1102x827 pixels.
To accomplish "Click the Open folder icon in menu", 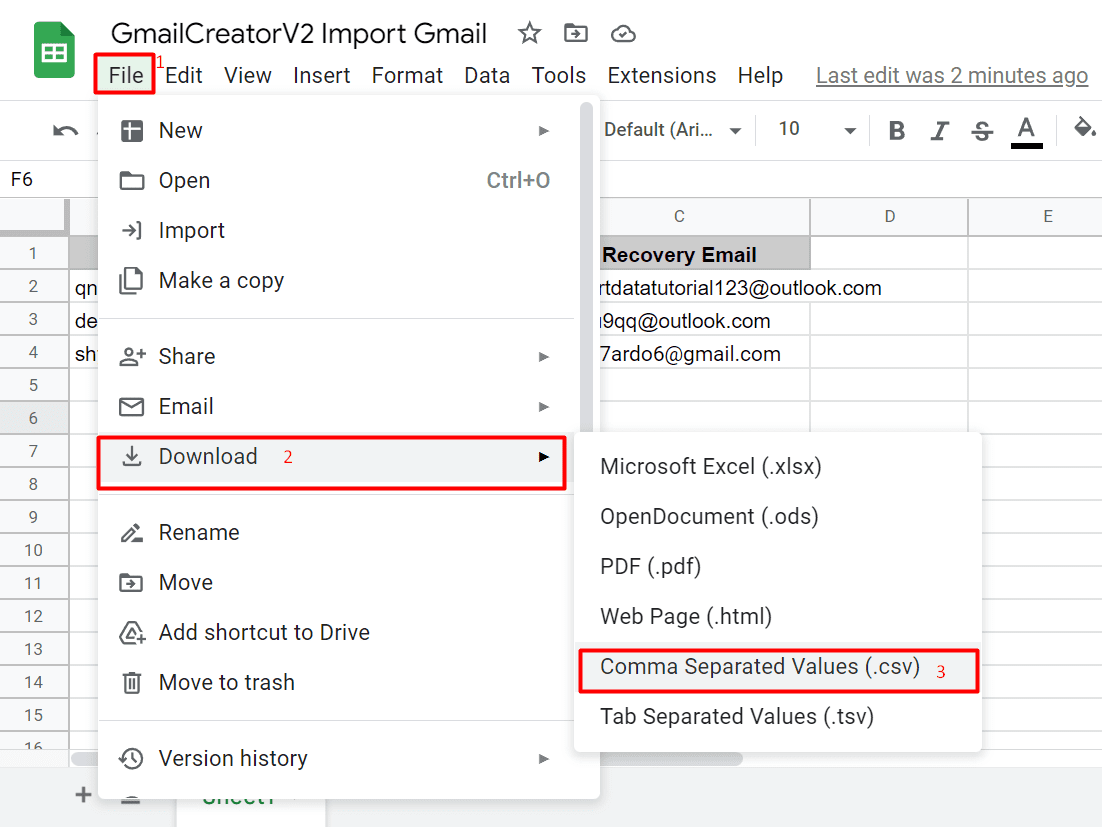I will [x=131, y=181].
